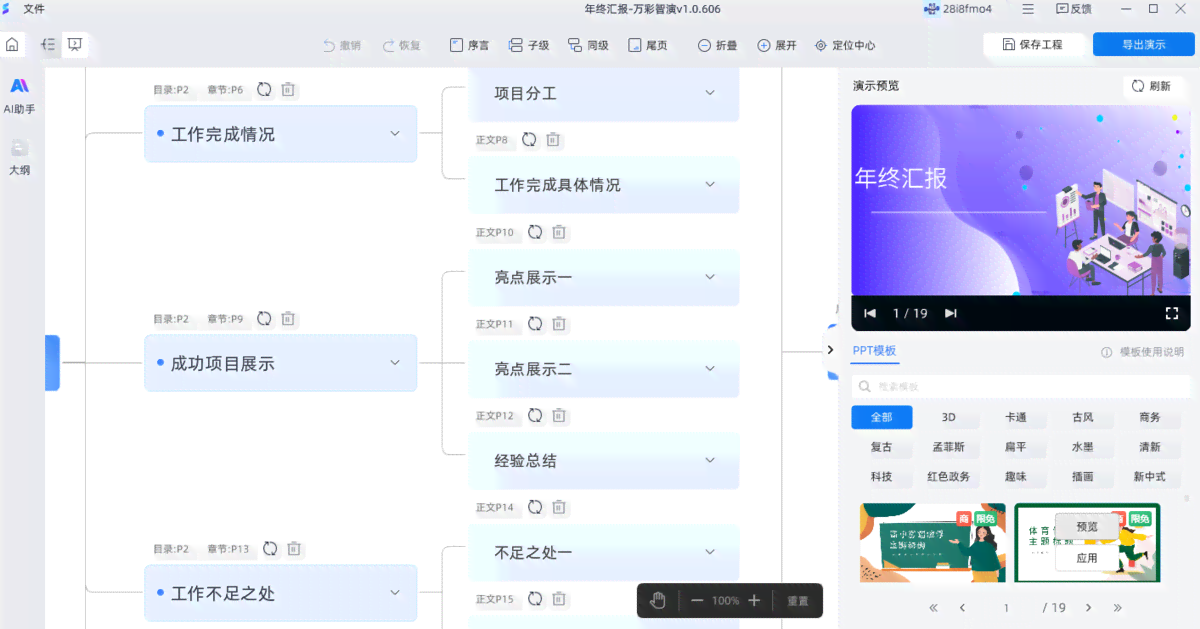Zoom in with plus button
Viewport: 1200px width, 629px height.
click(x=754, y=600)
